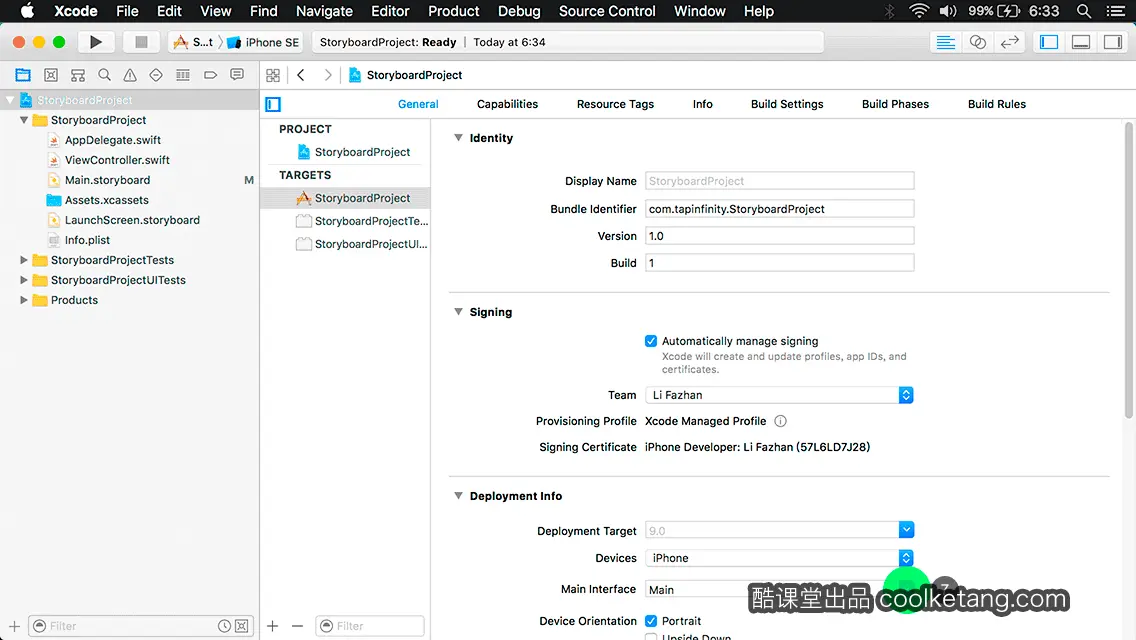Expand the Products folder
The width and height of the screenshot is (1136, 640).
(x=24, y=299)
